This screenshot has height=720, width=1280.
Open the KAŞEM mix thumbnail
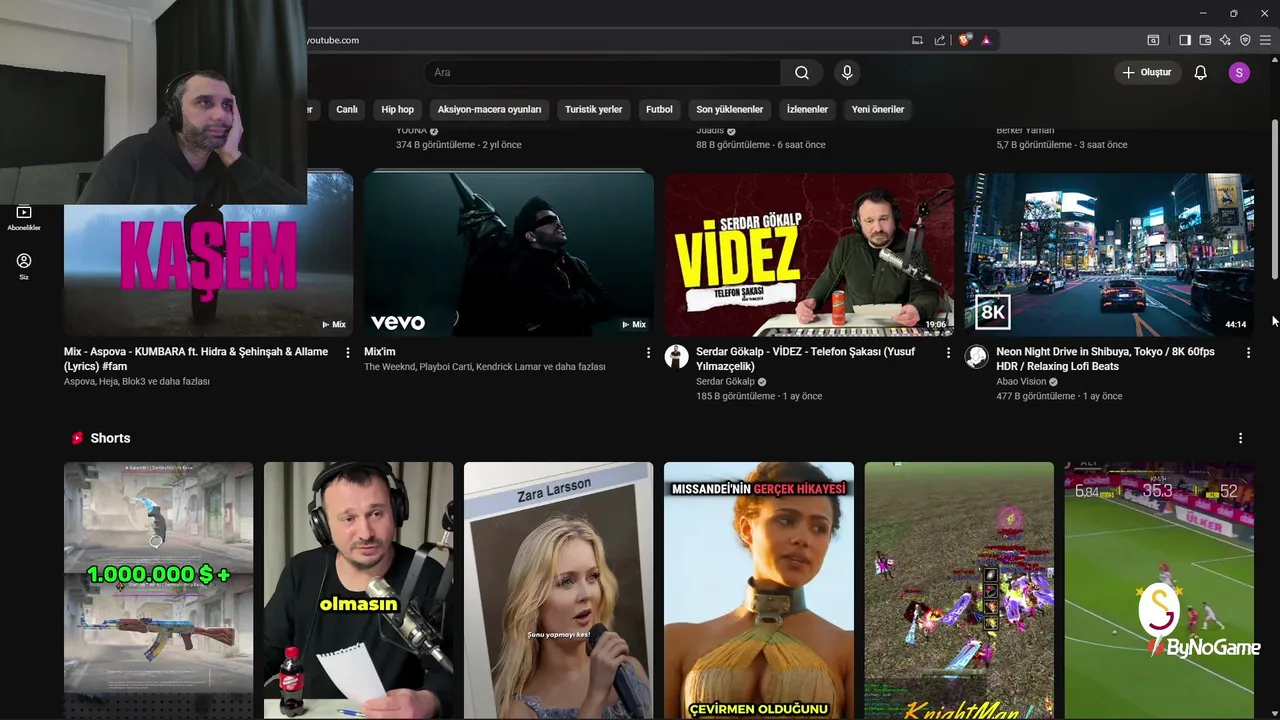point(208,254)
